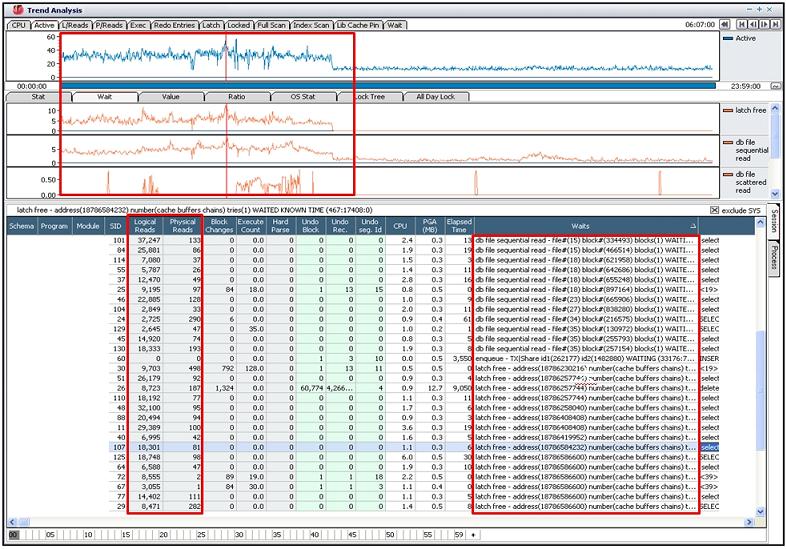Select the Latch tab
The width and height of the screenshot is (787, 549).
point(211,25)
